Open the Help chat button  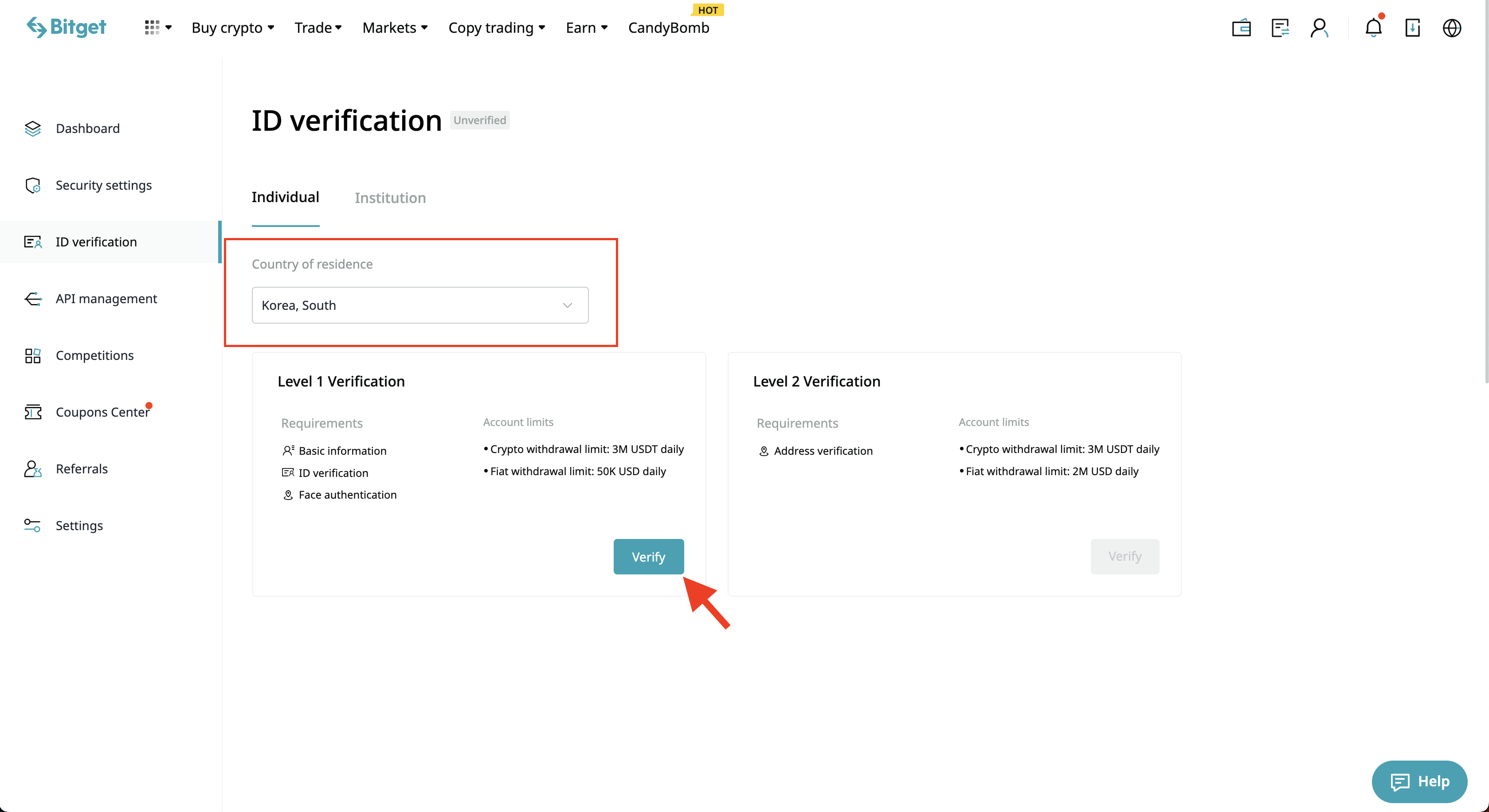click(1419, 781)
